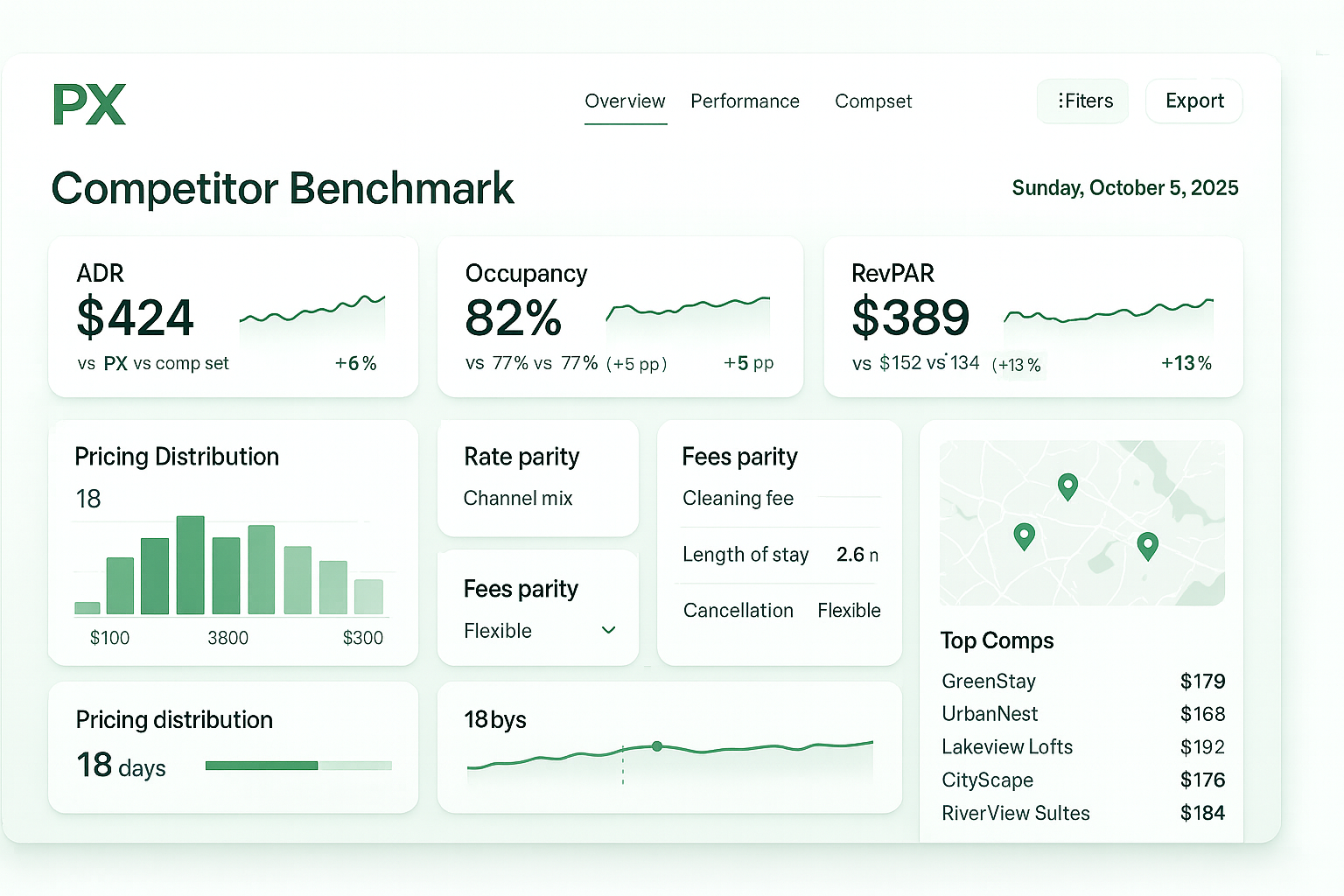This screenshot has width=1344, height=896.
Task: Click the Export button
Action: point(1193,101)
